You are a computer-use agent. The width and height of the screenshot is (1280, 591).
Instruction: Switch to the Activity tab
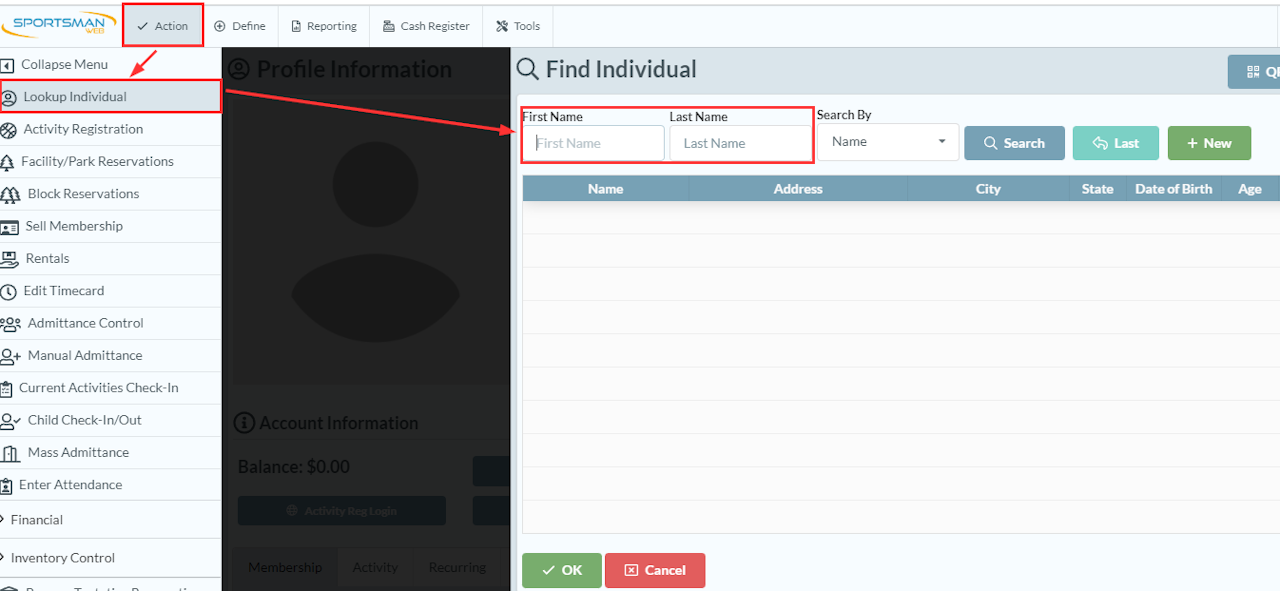375,567
